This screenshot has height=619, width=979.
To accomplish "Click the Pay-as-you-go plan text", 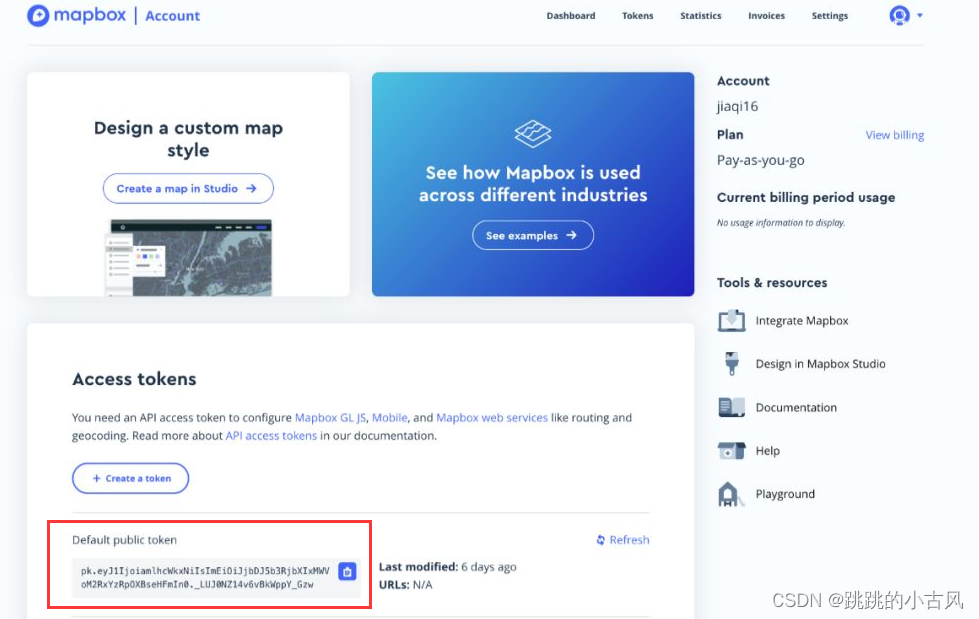I will click(760, 160).
